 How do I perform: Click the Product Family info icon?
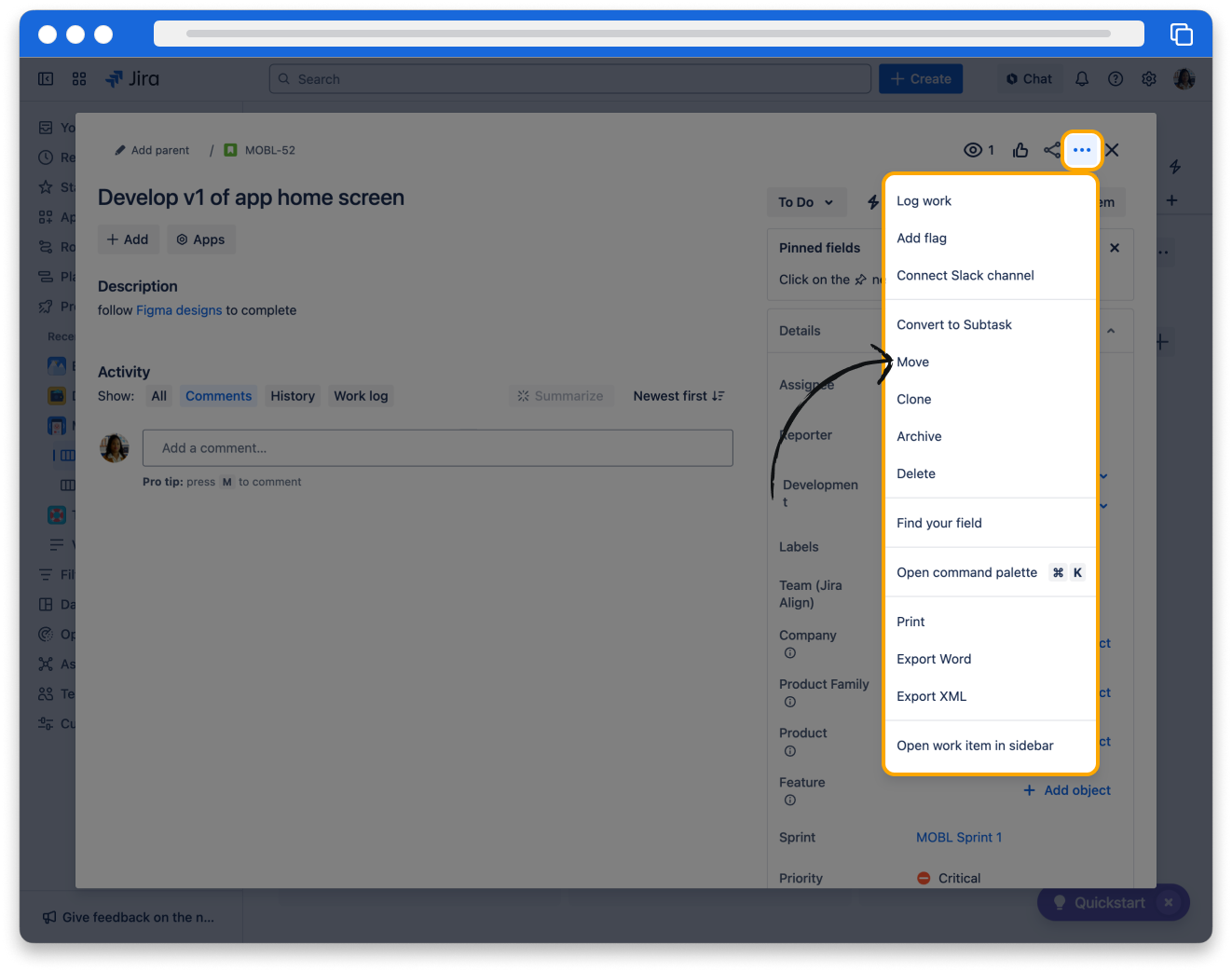790,703
